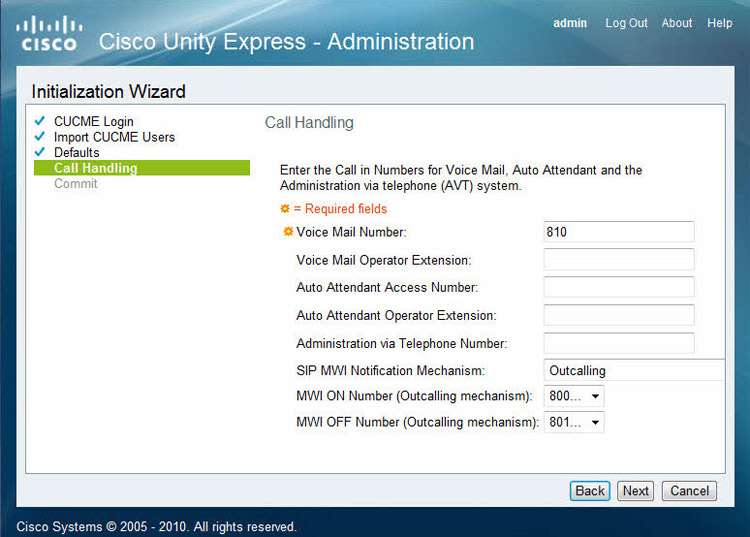The width and height of the screenshot is (750, 537).
Task: Click the checkmark beside Defaults
Action: [40, 152]
